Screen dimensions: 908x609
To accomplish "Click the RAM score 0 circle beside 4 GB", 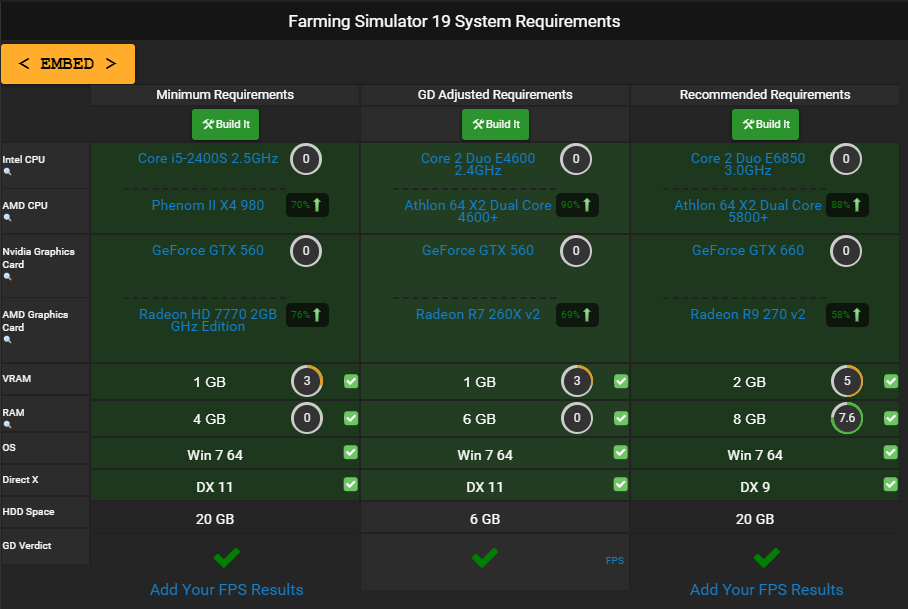I will click(307, 418).
